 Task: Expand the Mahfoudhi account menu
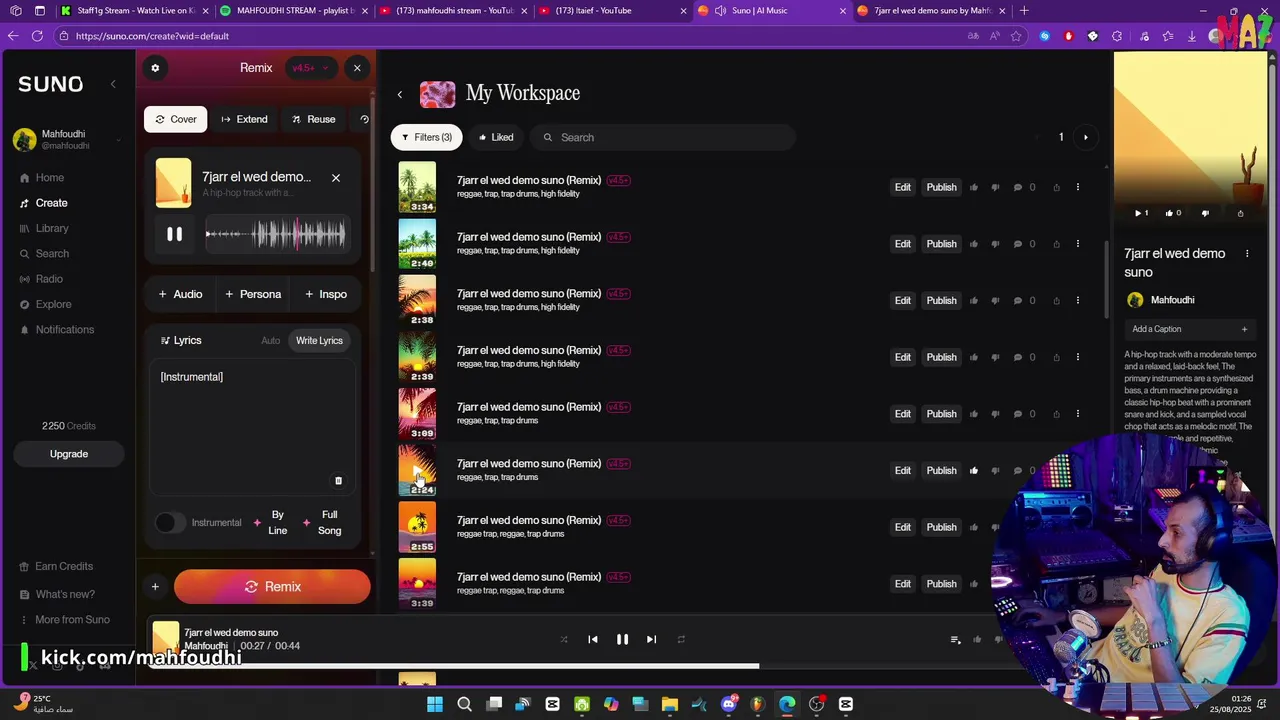point(120,140)
